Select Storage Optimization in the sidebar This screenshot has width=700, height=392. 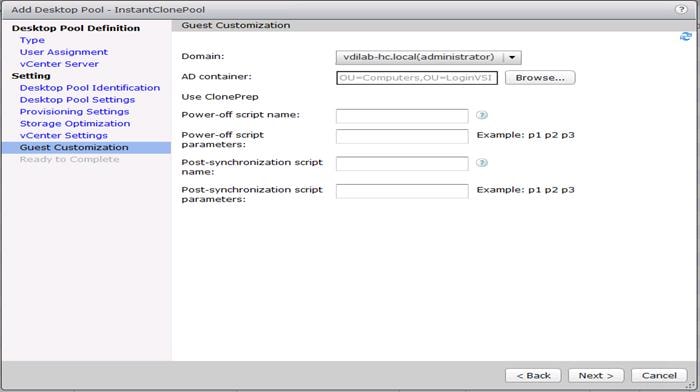(75, 124)
